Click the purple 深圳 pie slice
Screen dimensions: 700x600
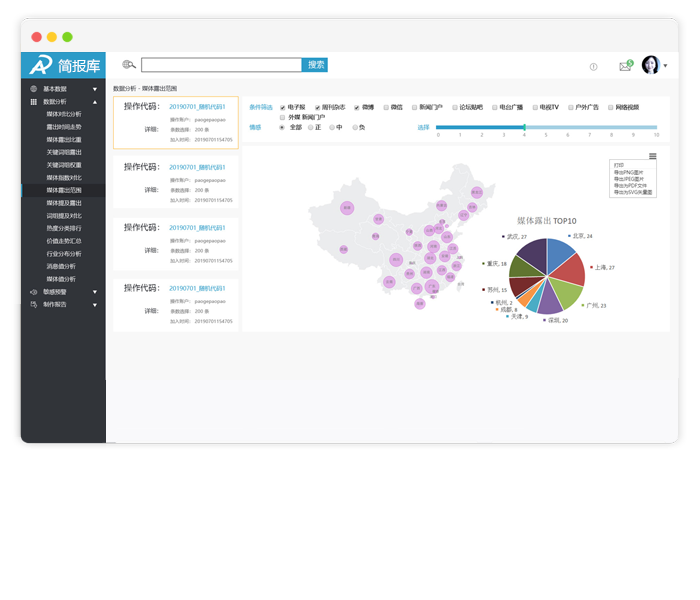[x=550, y=300]
